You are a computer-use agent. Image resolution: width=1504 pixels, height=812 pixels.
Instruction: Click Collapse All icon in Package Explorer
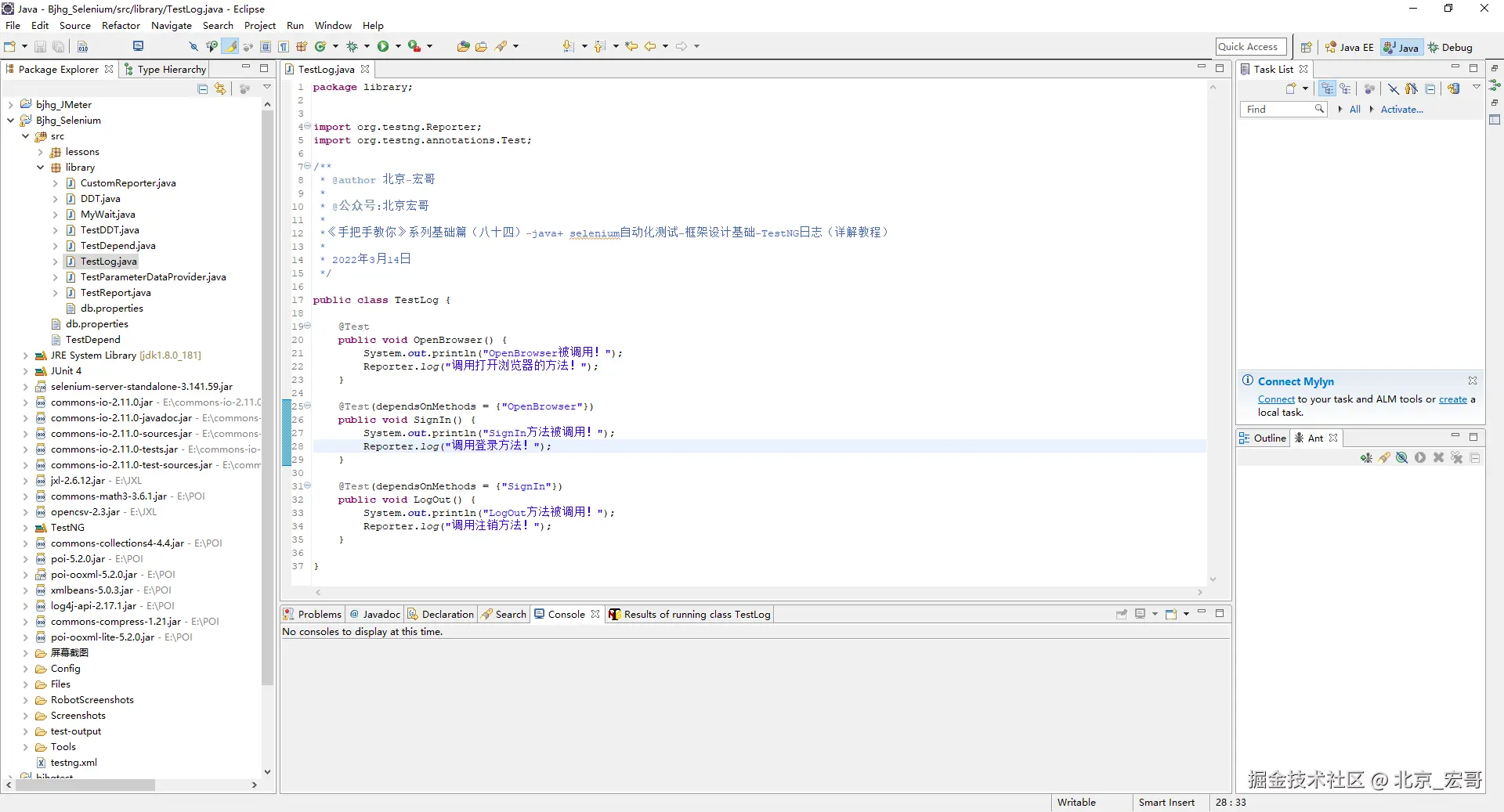[203, 89]
